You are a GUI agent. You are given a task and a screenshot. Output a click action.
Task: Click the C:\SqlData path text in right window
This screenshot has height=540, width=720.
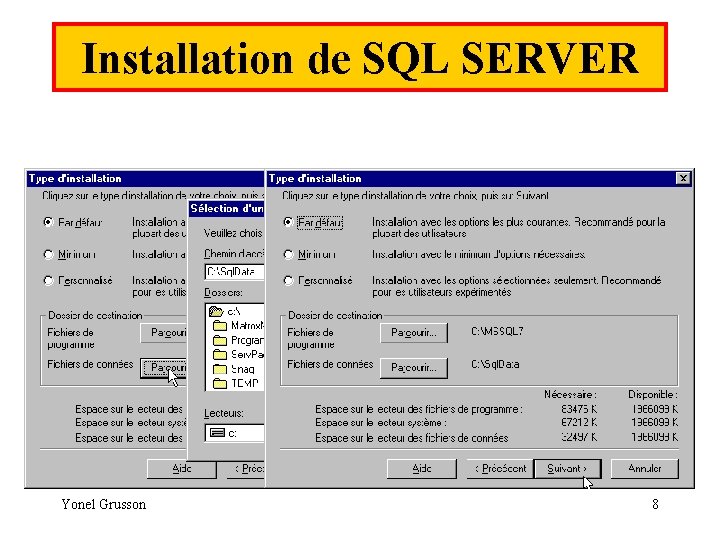click(x=495, y=365)
